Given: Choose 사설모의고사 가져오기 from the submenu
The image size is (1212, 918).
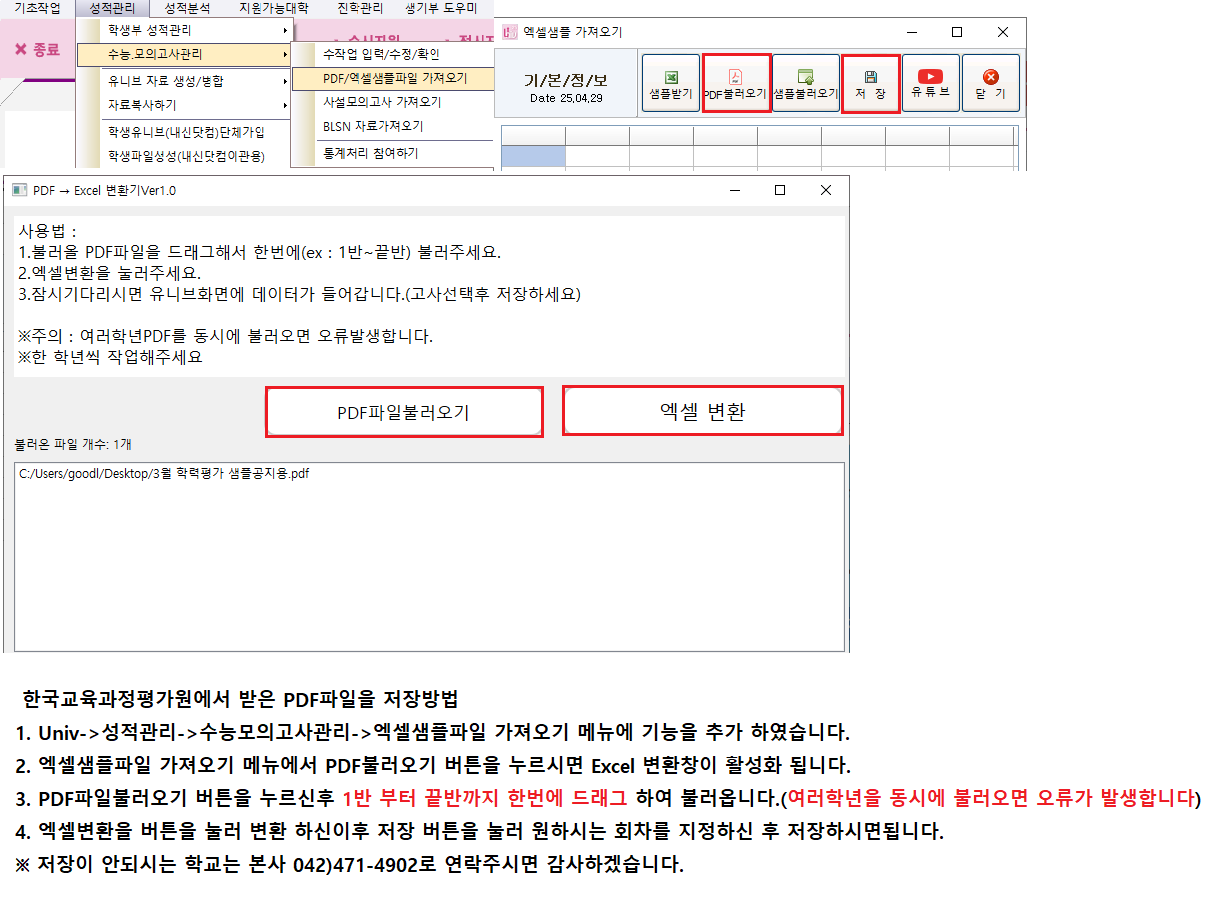Looking at the screenshot, I should [x=382, y=102].
